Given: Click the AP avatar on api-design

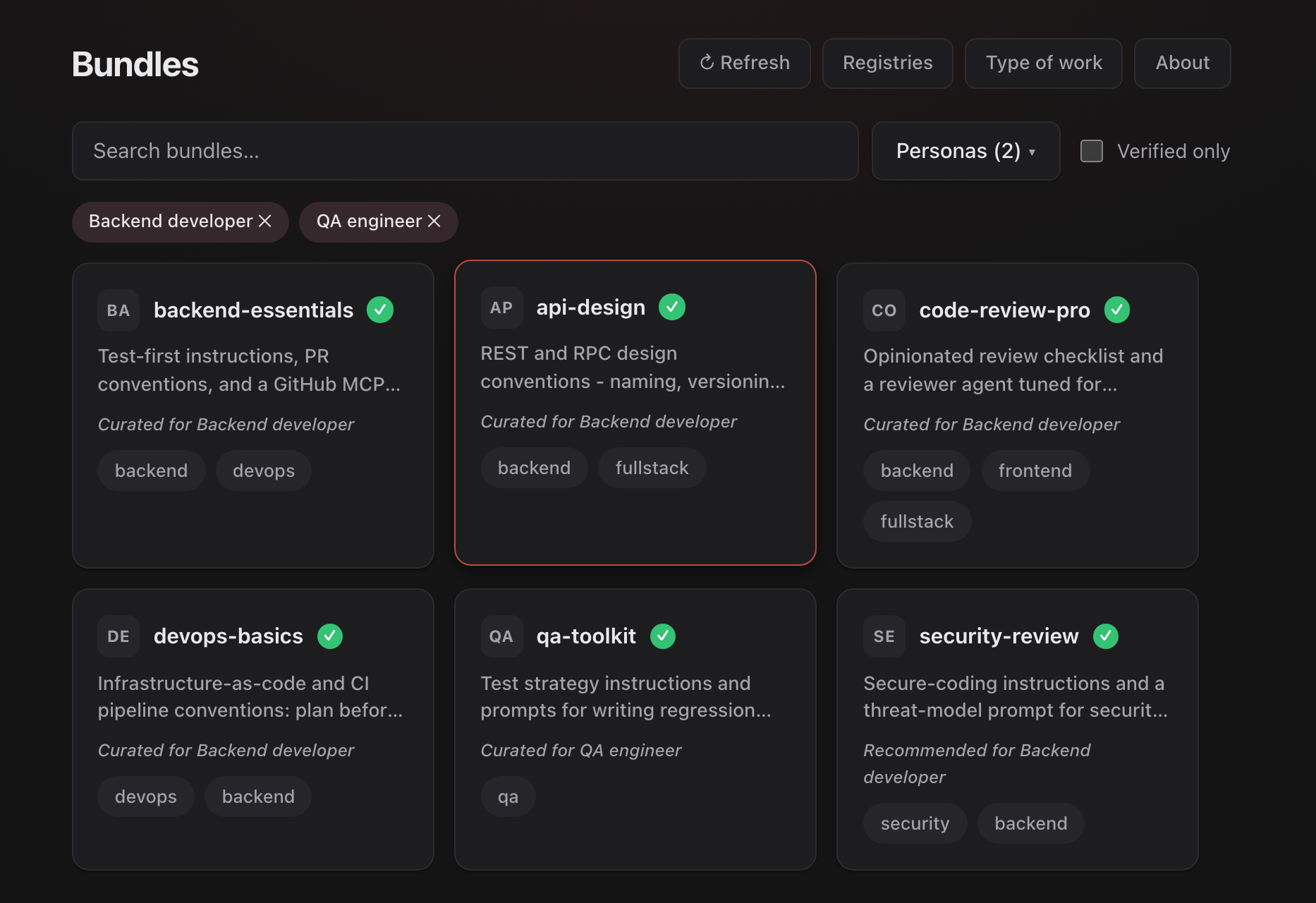Looking at the screenshot, I should (x=501, y=308).
